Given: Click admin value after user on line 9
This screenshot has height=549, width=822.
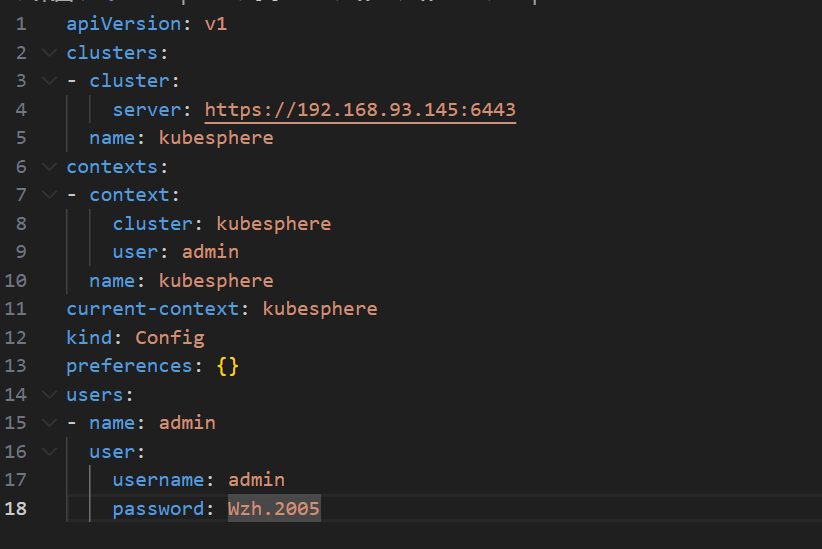Looking at the screenshot, I should pyautogui.click(x=210, y=252).
